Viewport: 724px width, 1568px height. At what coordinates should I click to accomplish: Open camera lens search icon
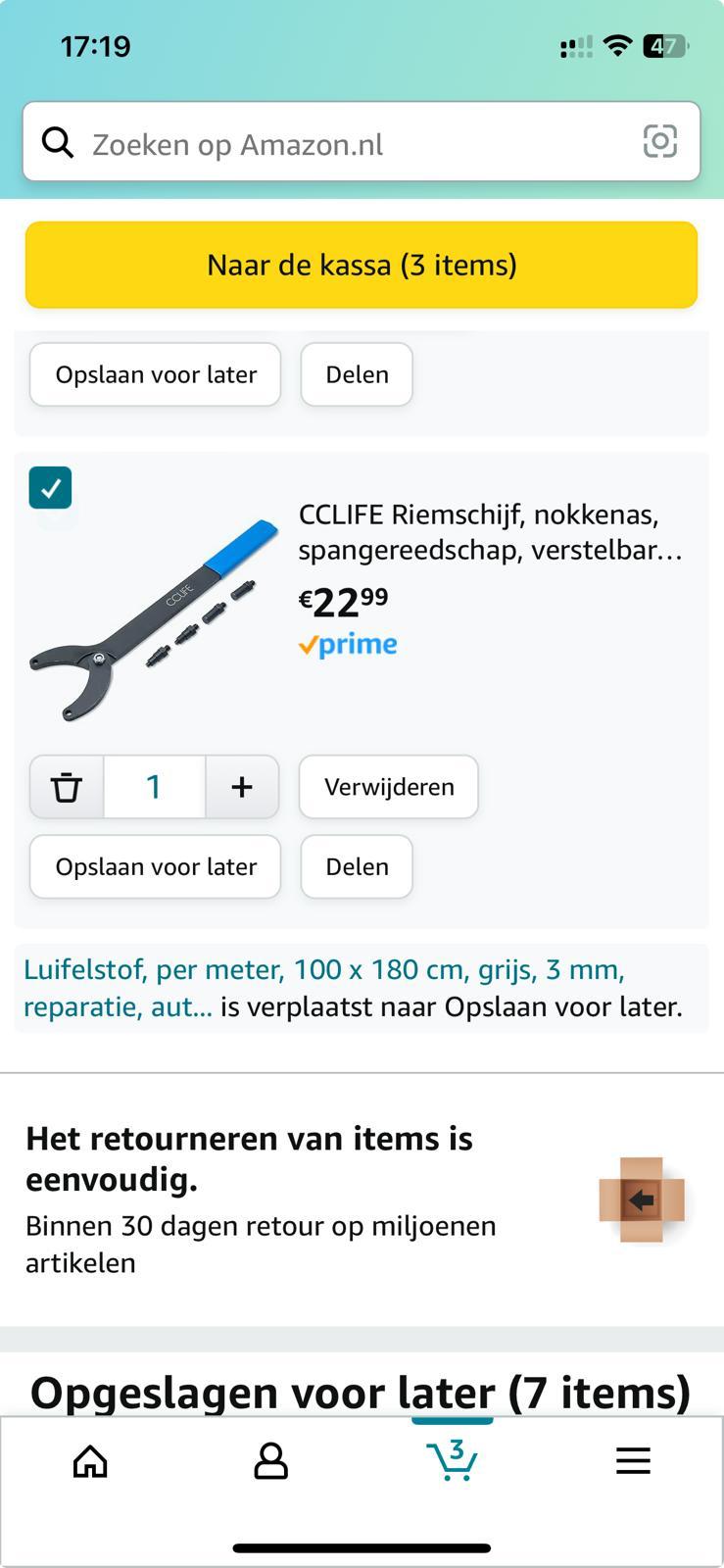pos(659,142)
